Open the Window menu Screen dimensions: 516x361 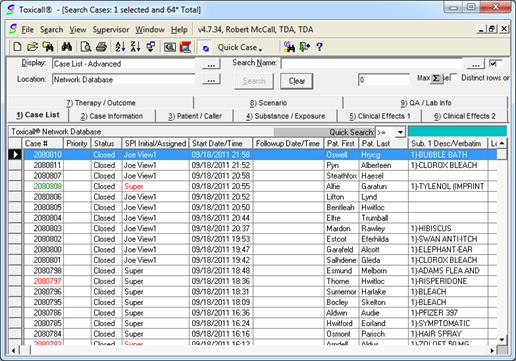[150, 30]
